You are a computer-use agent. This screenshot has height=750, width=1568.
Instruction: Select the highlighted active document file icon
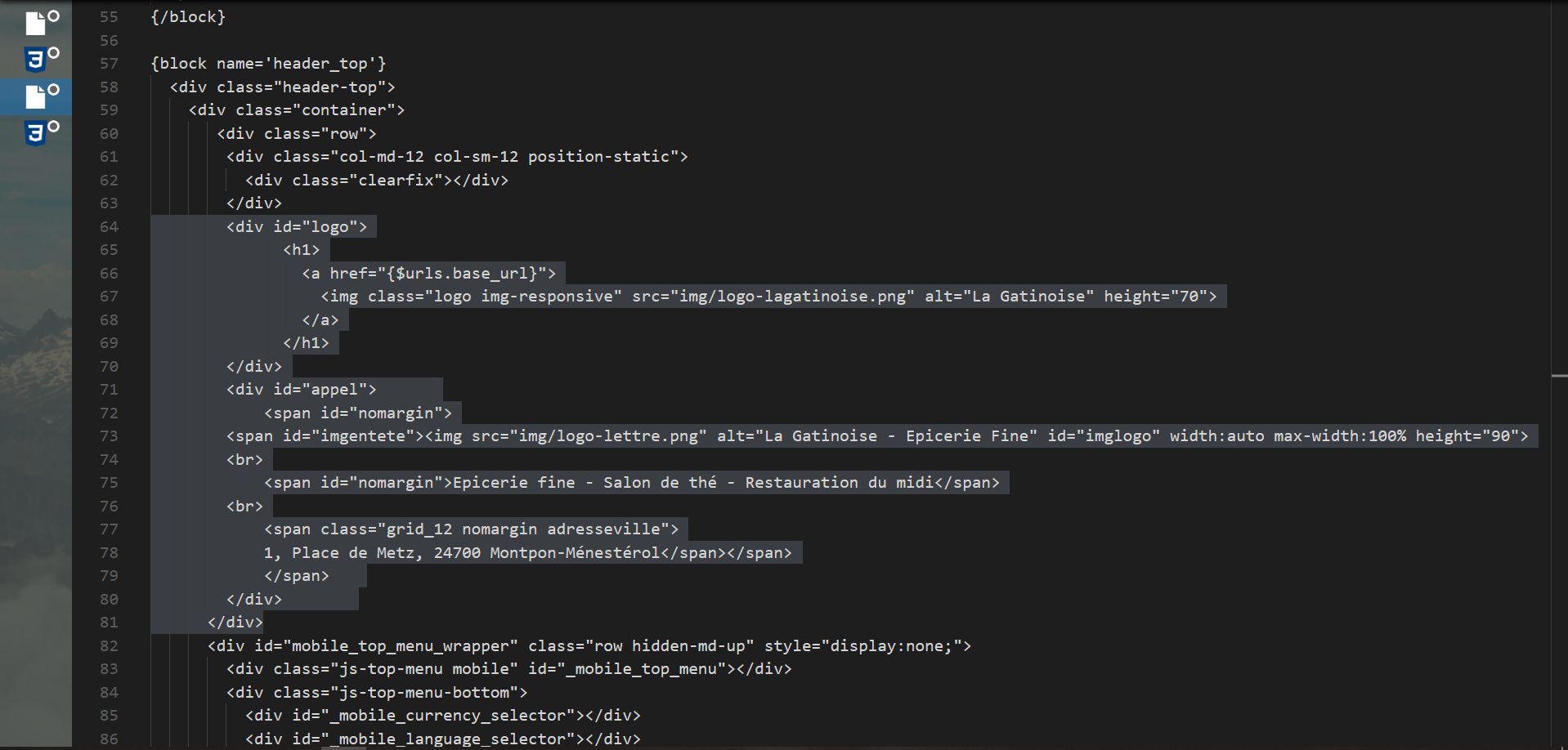pyautogui.click(x=35, y=96)
